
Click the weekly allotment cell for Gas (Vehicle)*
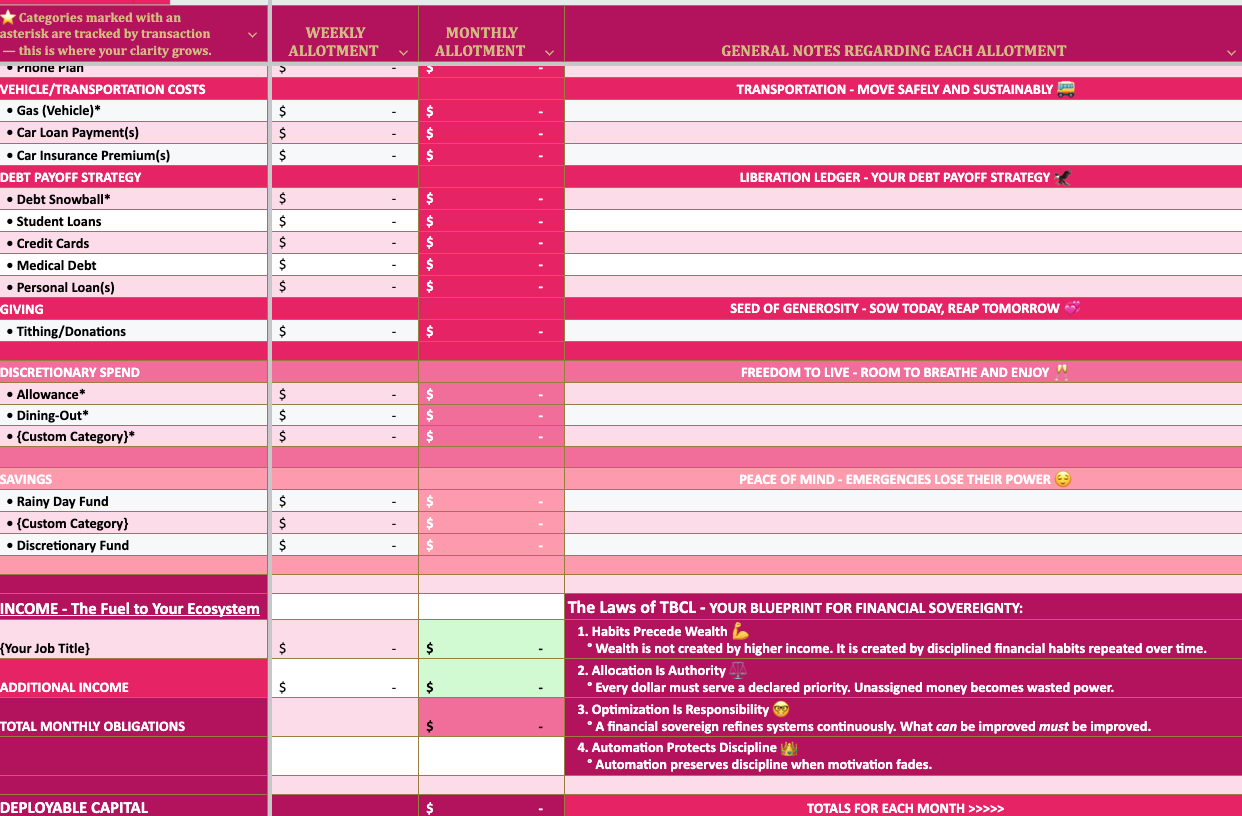[345, 111]
